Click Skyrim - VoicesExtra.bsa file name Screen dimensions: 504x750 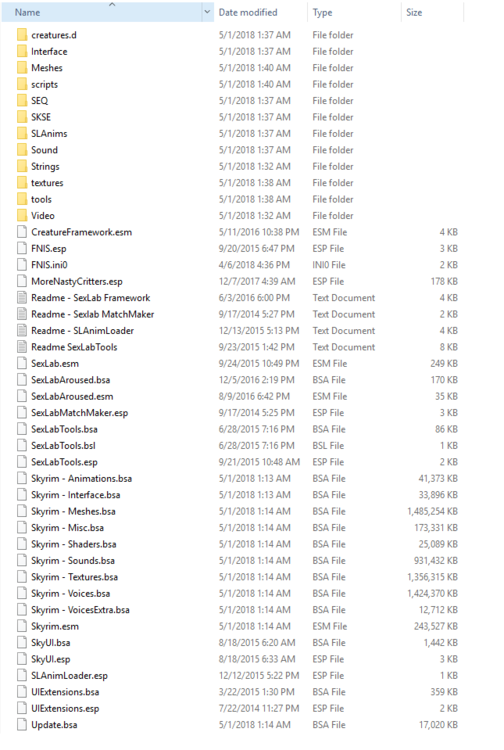point(80,610)
